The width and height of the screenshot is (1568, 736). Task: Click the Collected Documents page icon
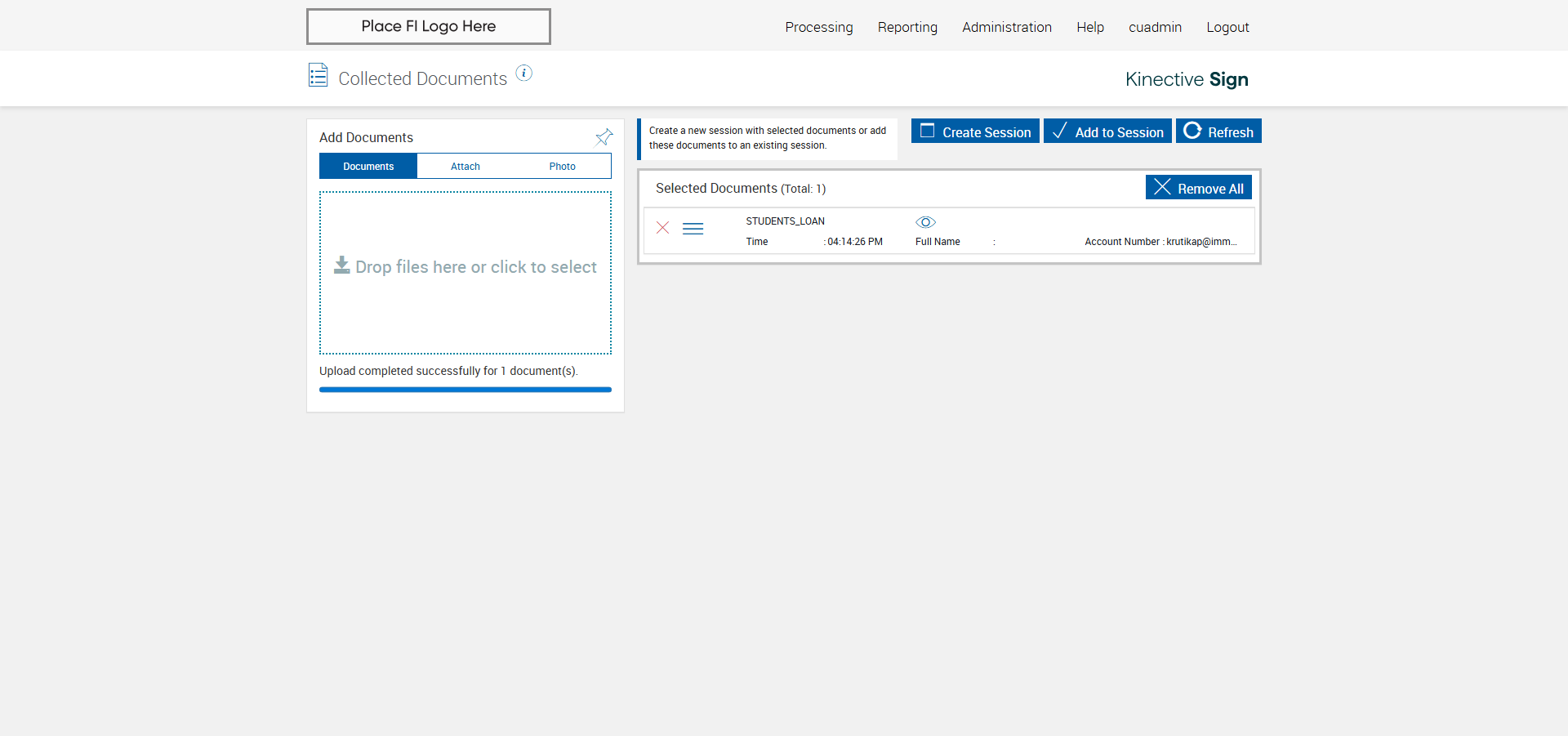[x=318, y=75]
